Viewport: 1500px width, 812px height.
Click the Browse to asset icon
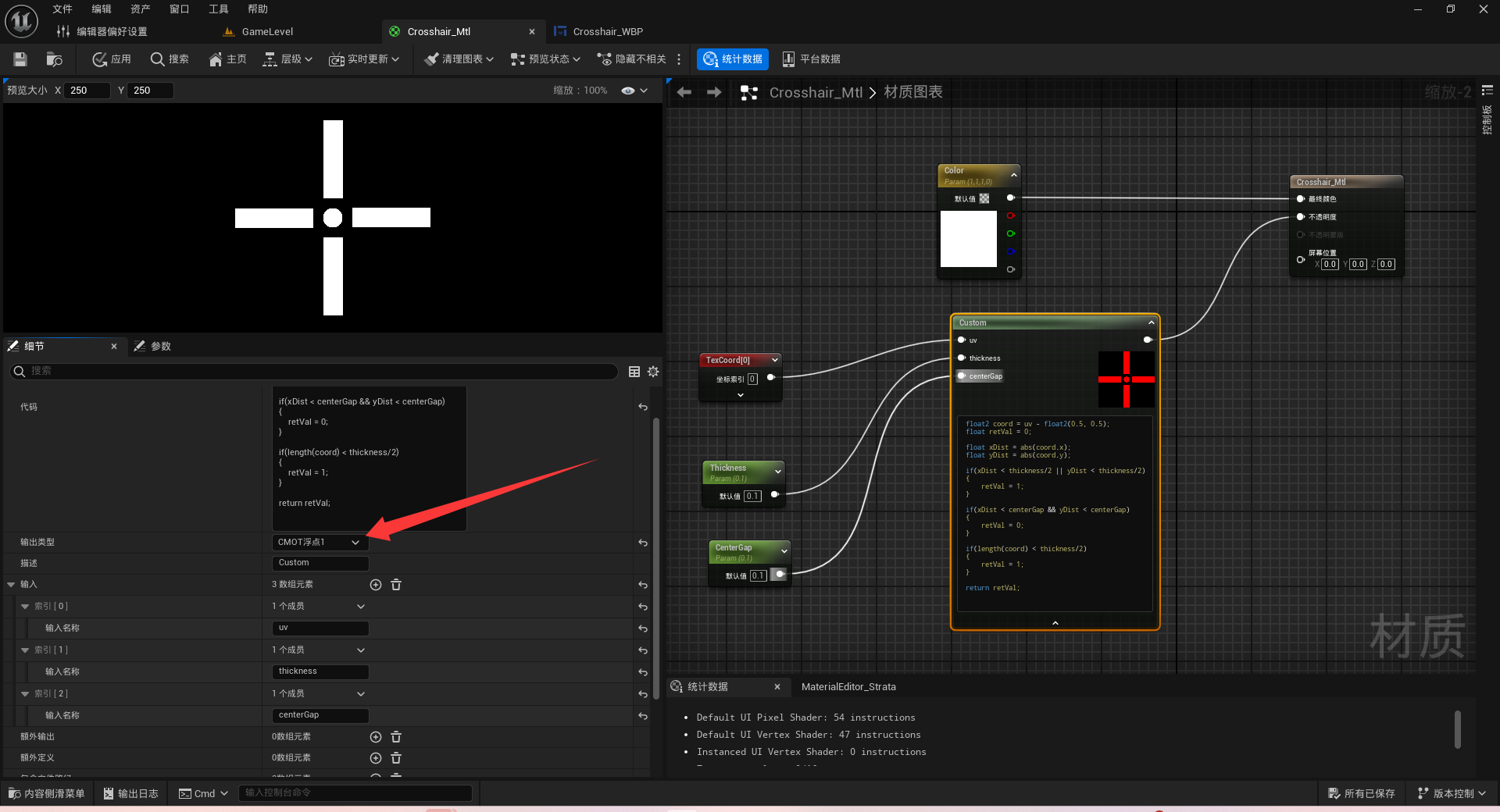coord(54,59)
